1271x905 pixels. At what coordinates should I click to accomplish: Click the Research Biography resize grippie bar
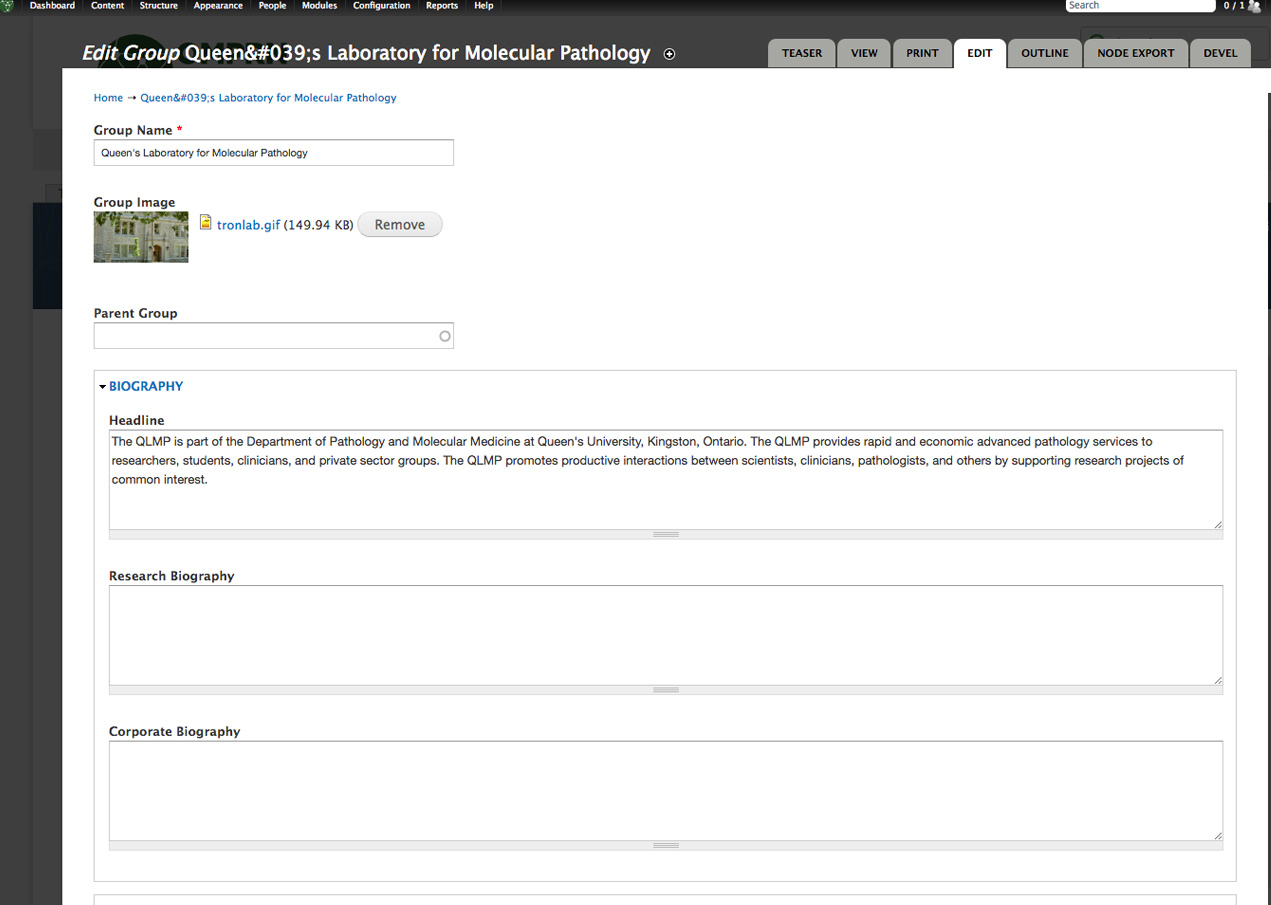[x=665, y=690]
